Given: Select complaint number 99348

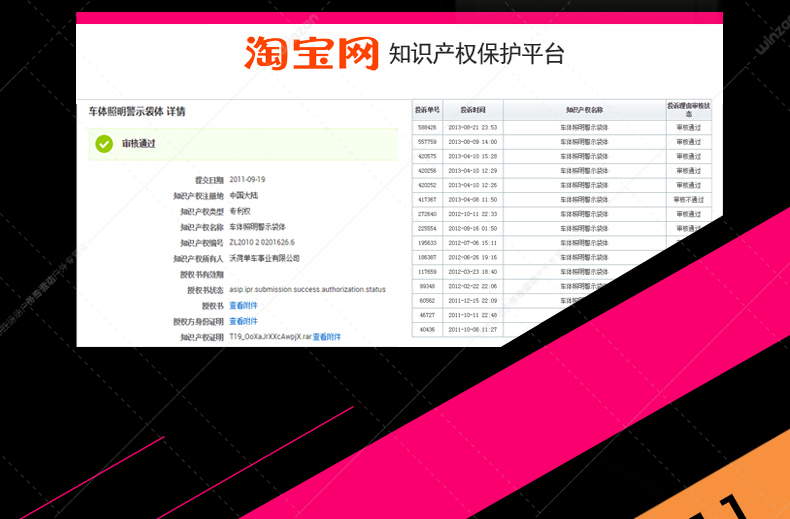Looking at the screenshot, I should [x=427, y=286].
